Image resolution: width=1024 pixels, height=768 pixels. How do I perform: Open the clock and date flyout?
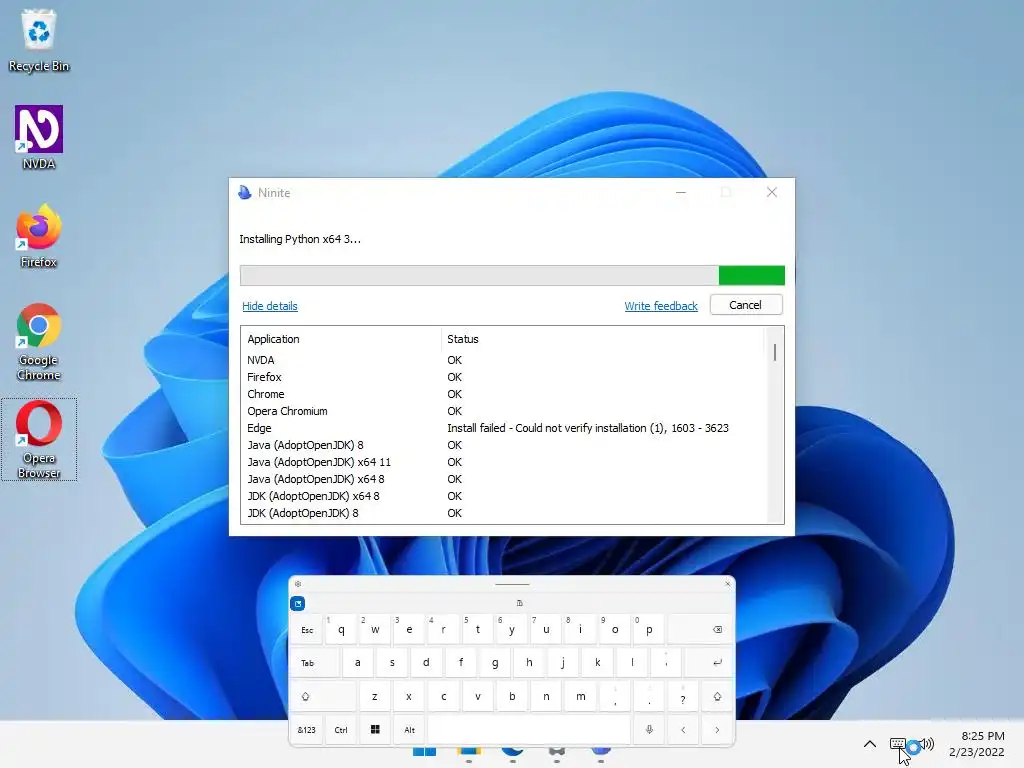[977, 744]
